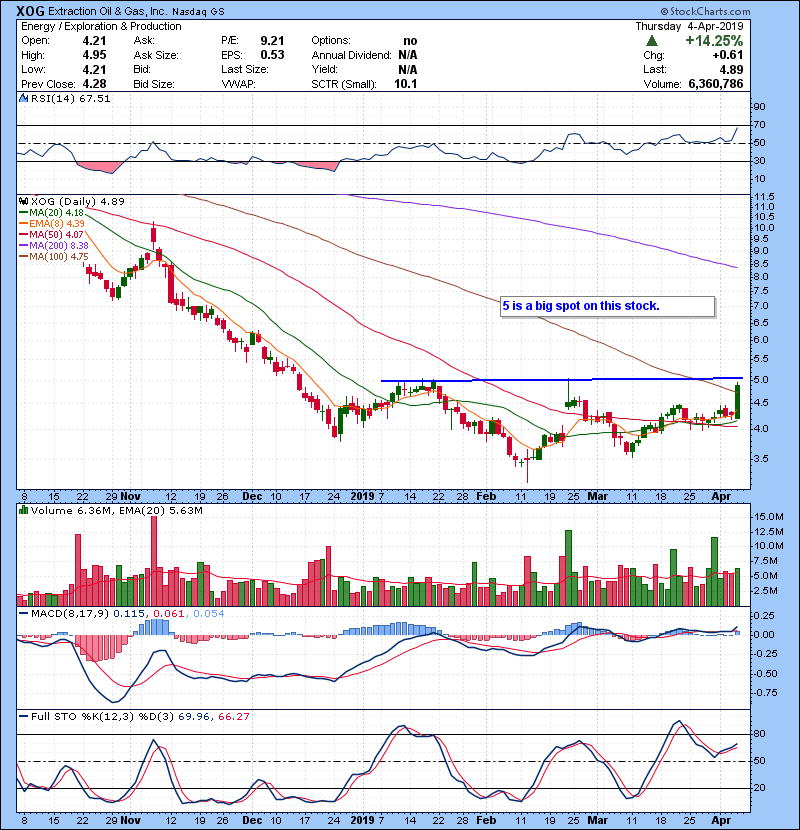
Task: Click the StockCharts.com copyright text
Action: (705, 11)
